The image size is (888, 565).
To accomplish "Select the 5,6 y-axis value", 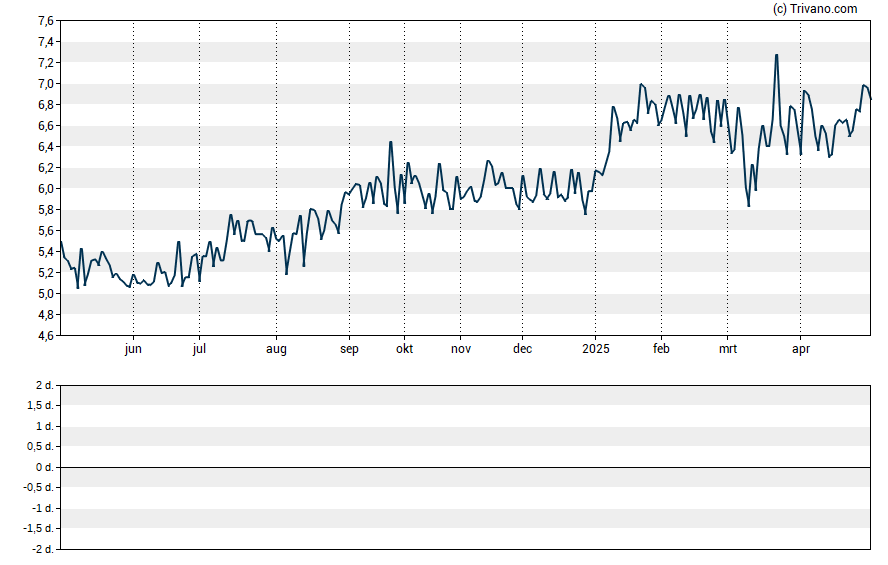I will 45,231.
